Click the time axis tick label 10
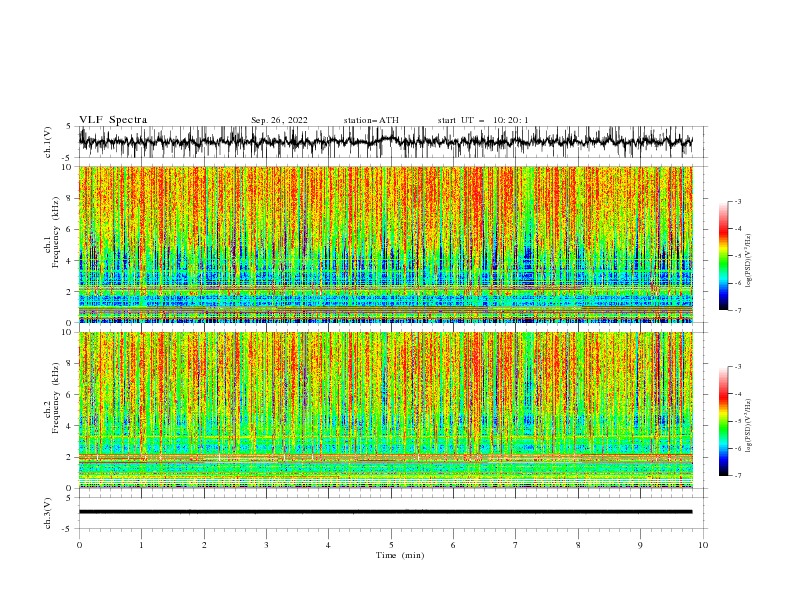 703,545
